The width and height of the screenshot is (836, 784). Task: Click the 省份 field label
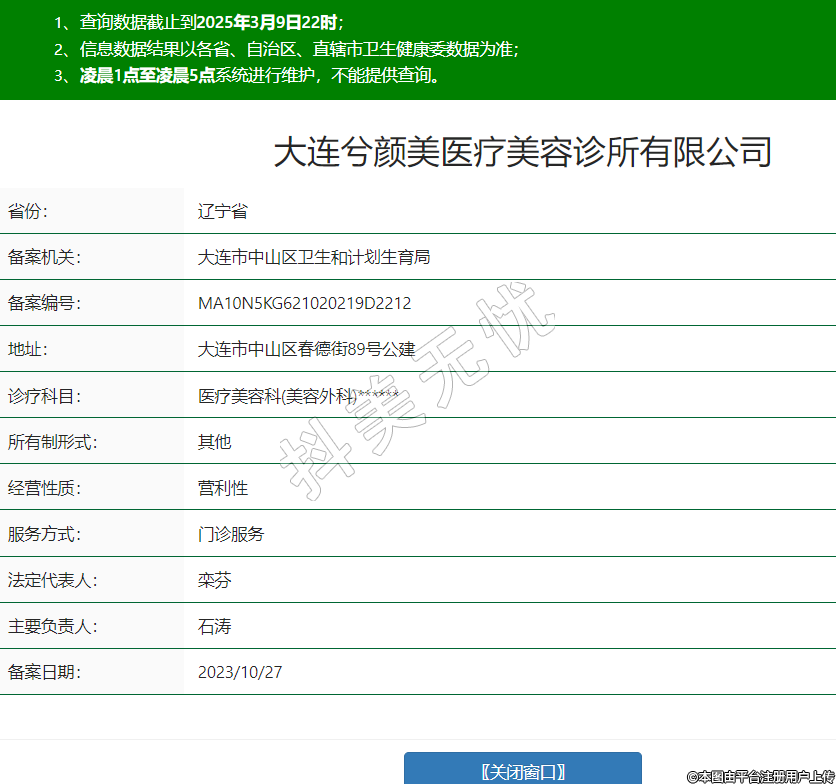[28, 211]
